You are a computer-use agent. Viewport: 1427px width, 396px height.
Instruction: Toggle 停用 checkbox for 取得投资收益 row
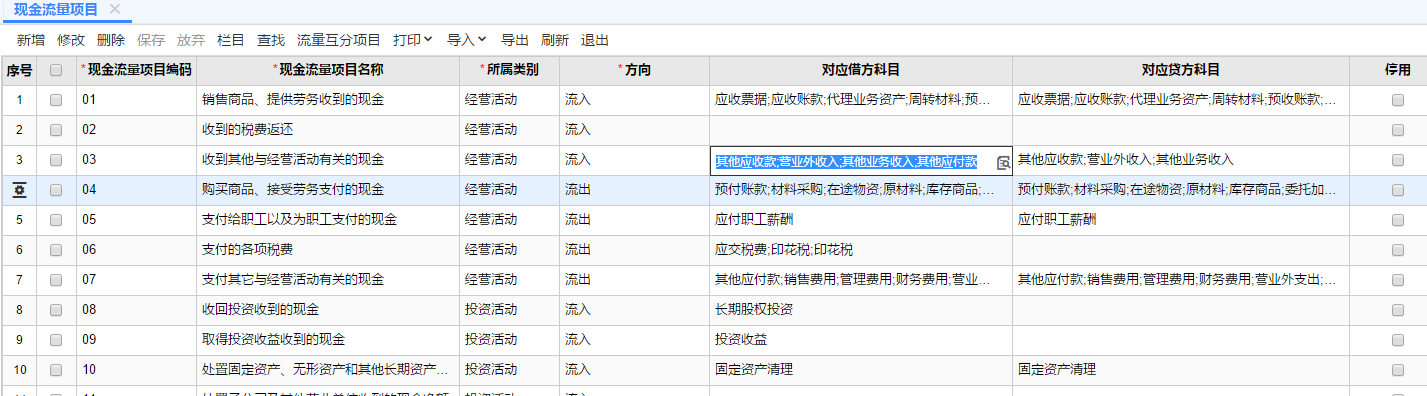click(1397, 340)
